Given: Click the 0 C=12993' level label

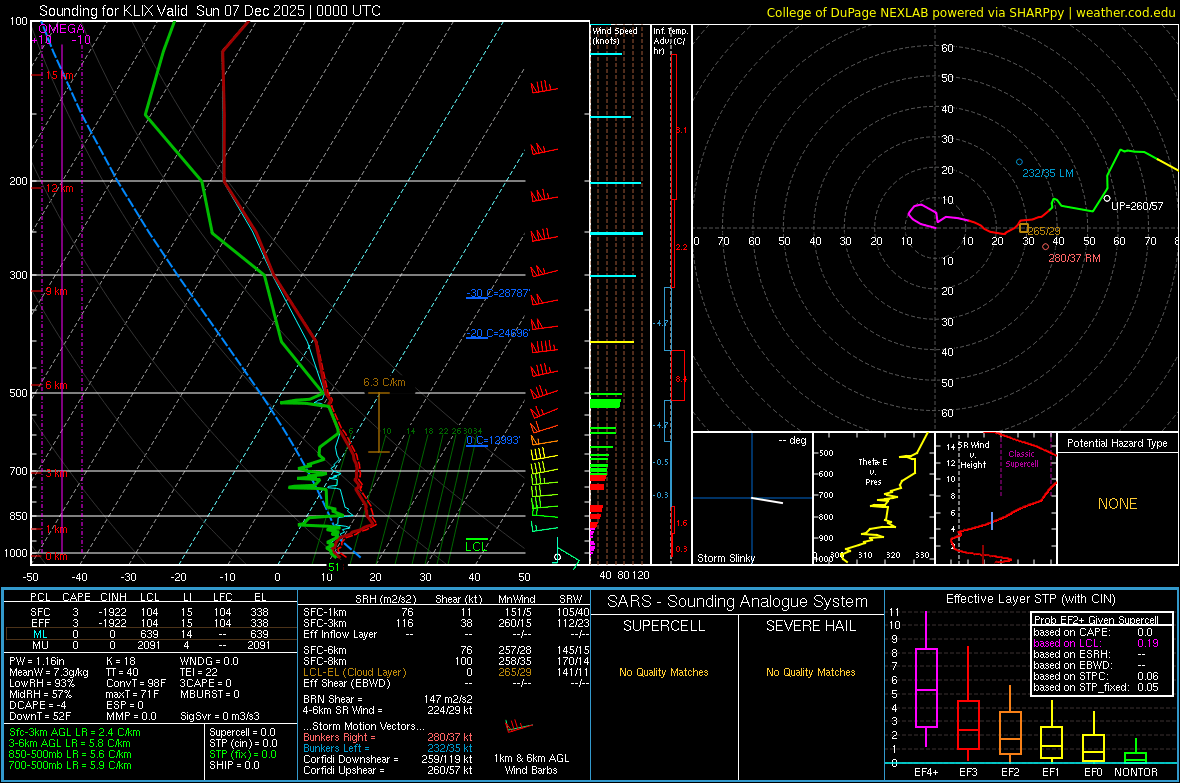Looking at the screenshot, I should pyautogui.click(x=493, y=440).
